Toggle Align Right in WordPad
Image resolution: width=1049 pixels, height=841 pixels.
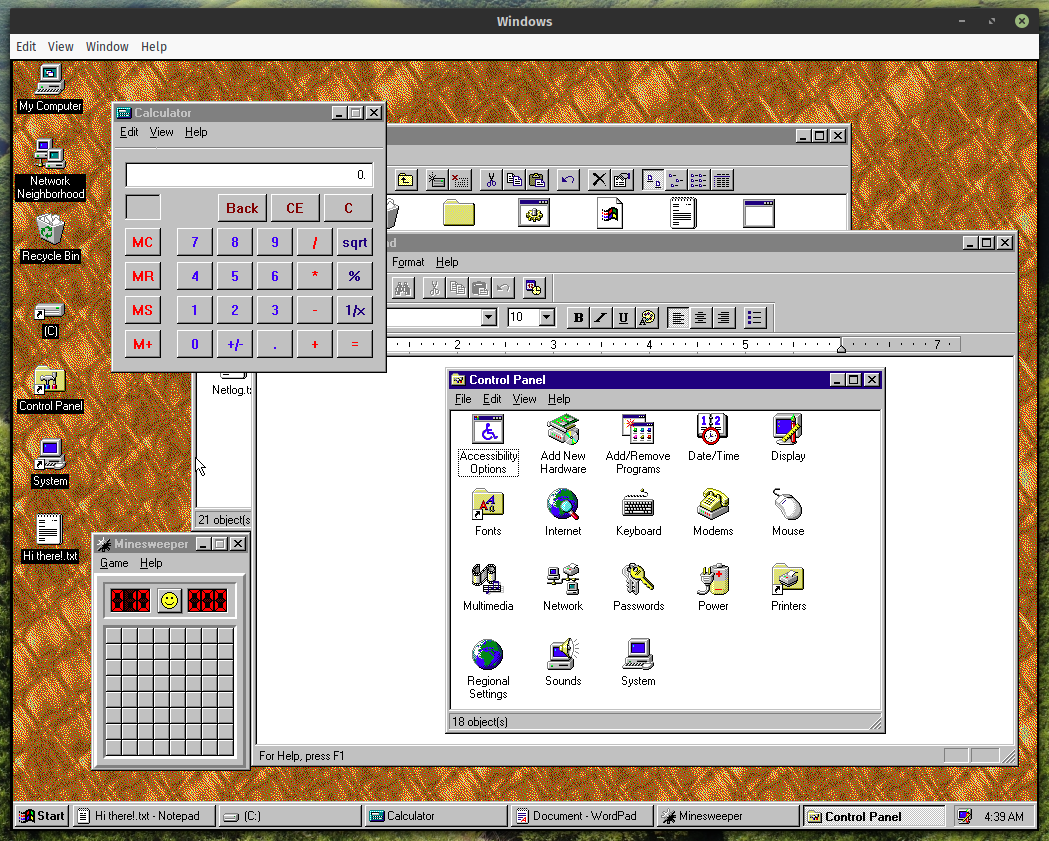click(723, 318)
